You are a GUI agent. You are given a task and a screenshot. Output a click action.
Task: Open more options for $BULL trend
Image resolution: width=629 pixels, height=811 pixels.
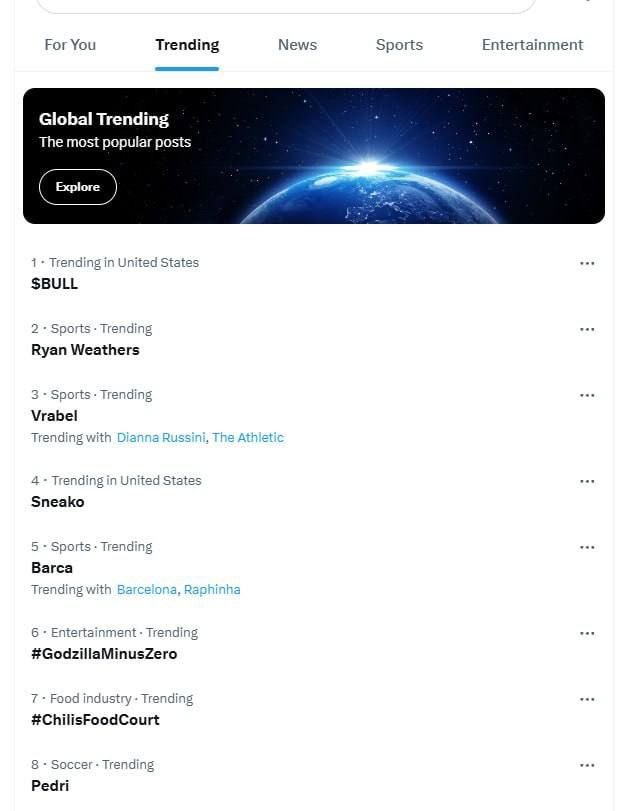(587, 263)
